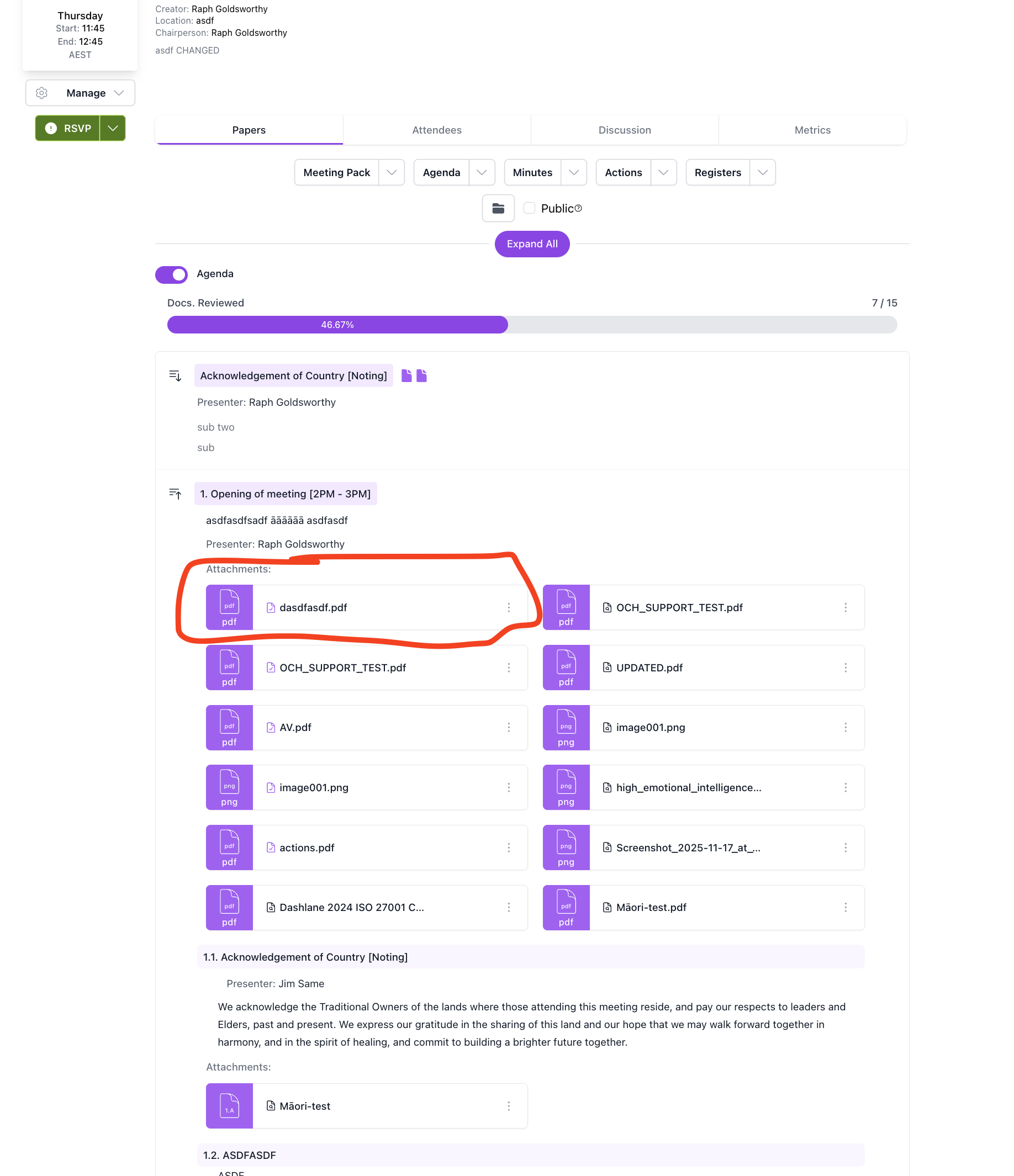Open the Actions dropdown chevron
1014x1176 pixels.
(663, 172)
